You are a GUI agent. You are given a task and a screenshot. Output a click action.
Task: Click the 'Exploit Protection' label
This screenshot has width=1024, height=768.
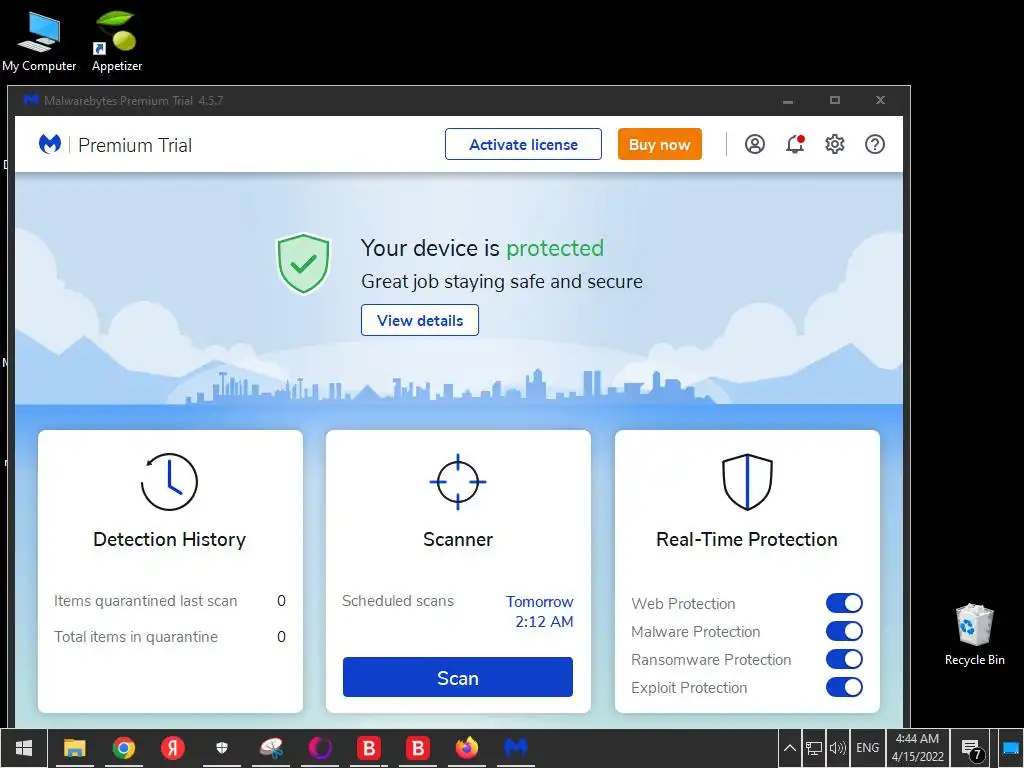pyautogui.click(x=689, y=688)
